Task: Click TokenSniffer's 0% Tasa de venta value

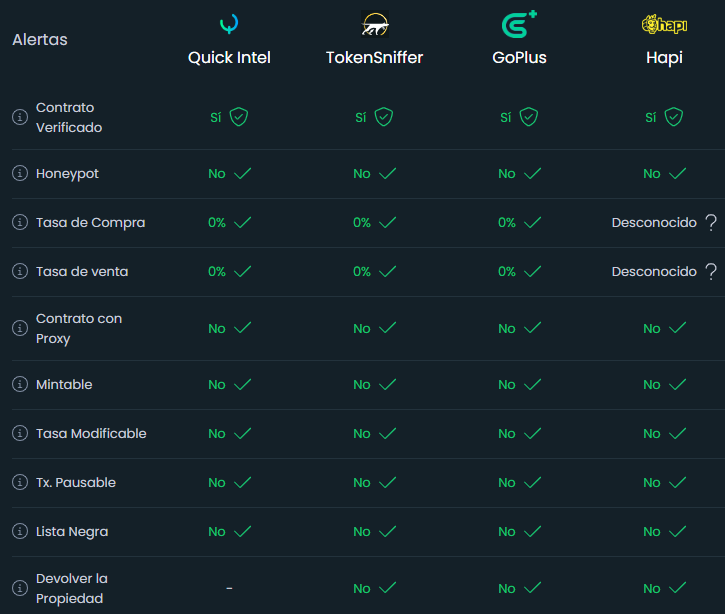Action: pyautogui.click(x=362, y=271)
